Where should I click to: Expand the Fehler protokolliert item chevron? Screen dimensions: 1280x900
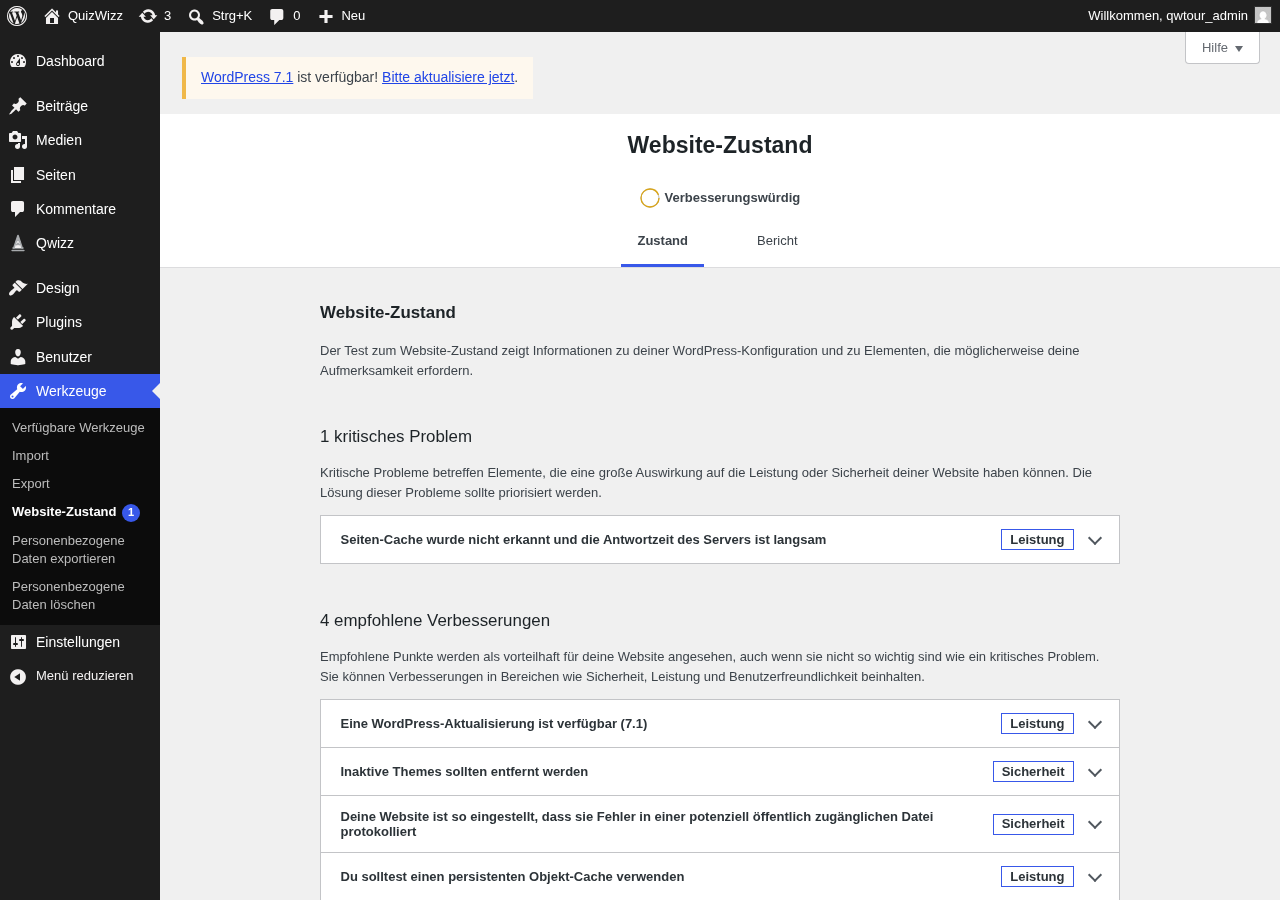click(1095, 824)
